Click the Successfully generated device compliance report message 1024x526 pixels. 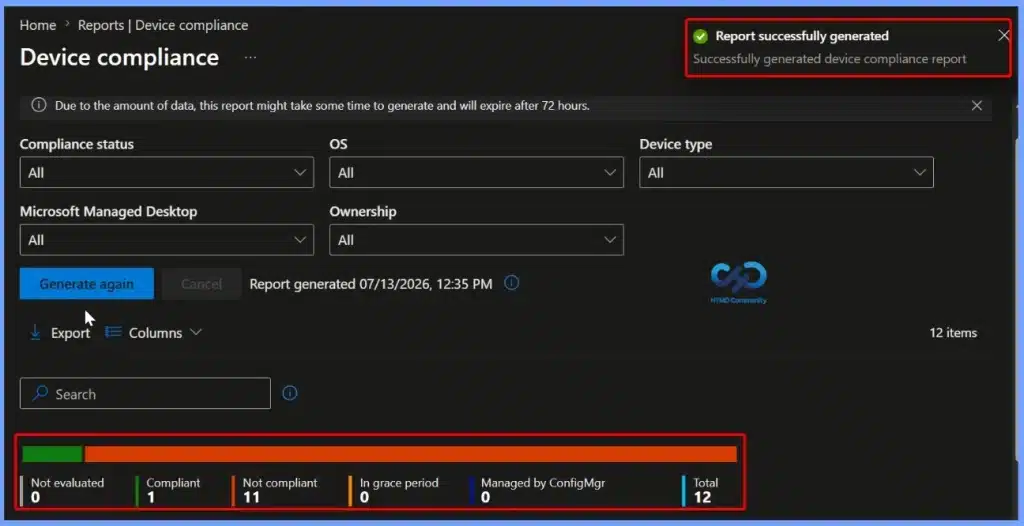[x=829, y=59]
